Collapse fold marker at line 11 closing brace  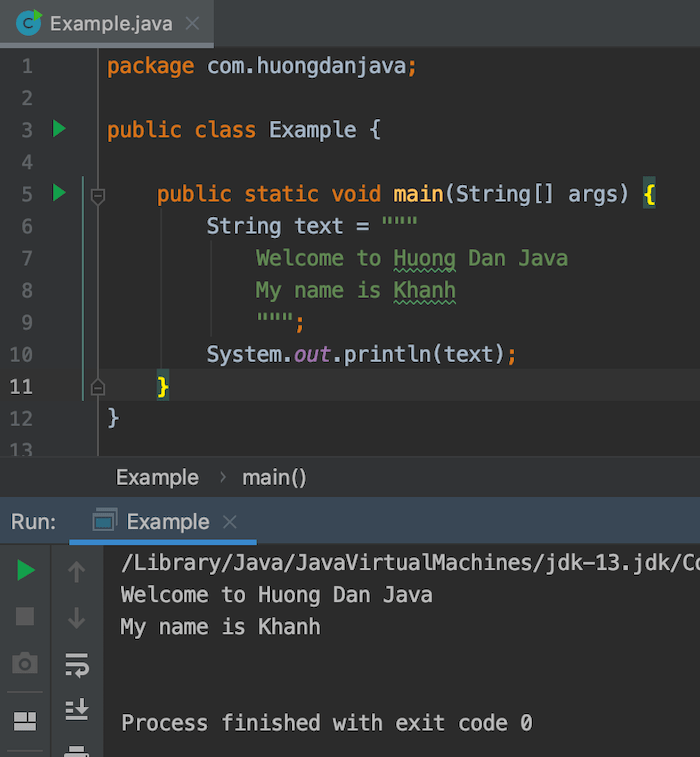pos(98,387)
